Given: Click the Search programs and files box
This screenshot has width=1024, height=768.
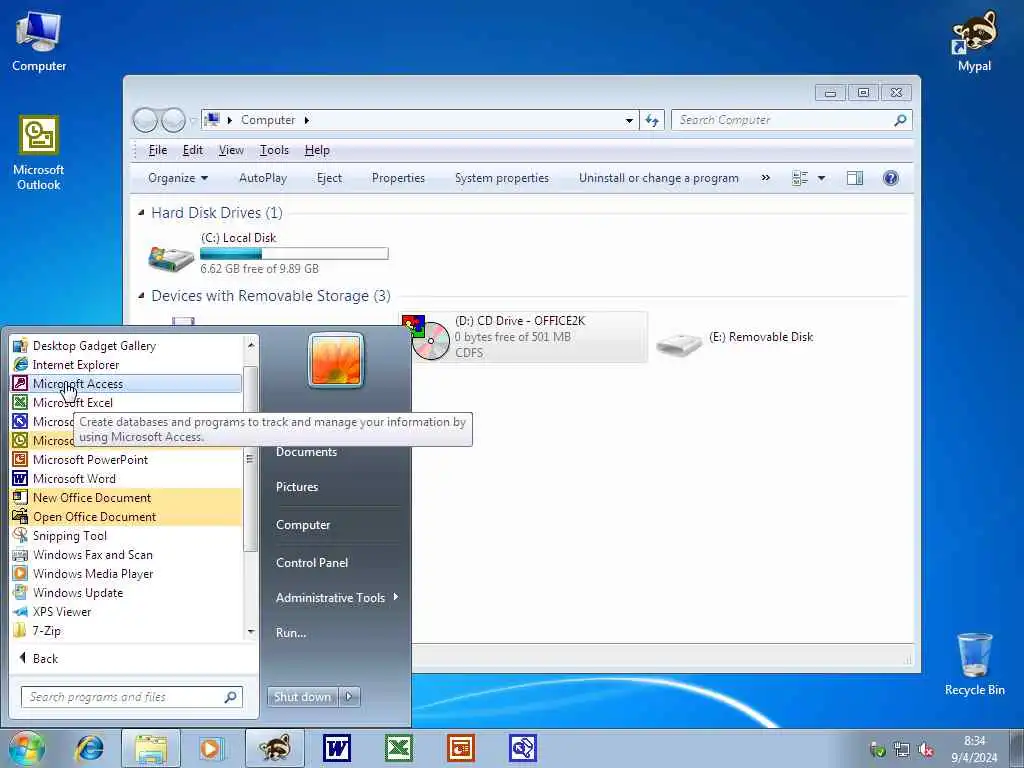Looking at the screenshot, I should click(131, 697).
